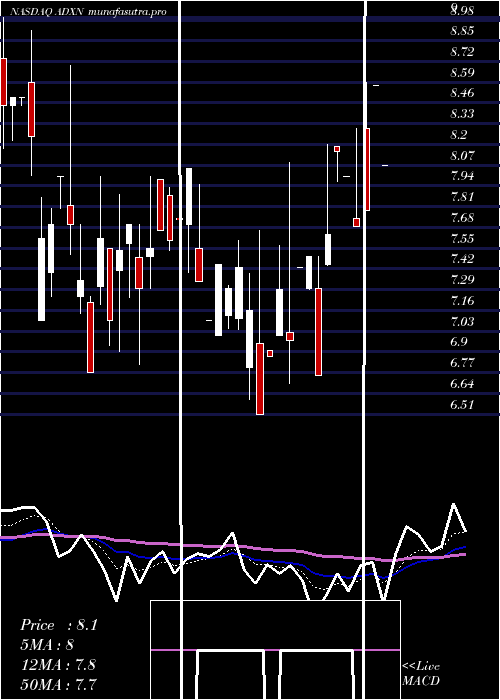This screenshot has width=500, height=700.
Task: Click the 50MA : 7.7 readout
Action: (58, 684)
